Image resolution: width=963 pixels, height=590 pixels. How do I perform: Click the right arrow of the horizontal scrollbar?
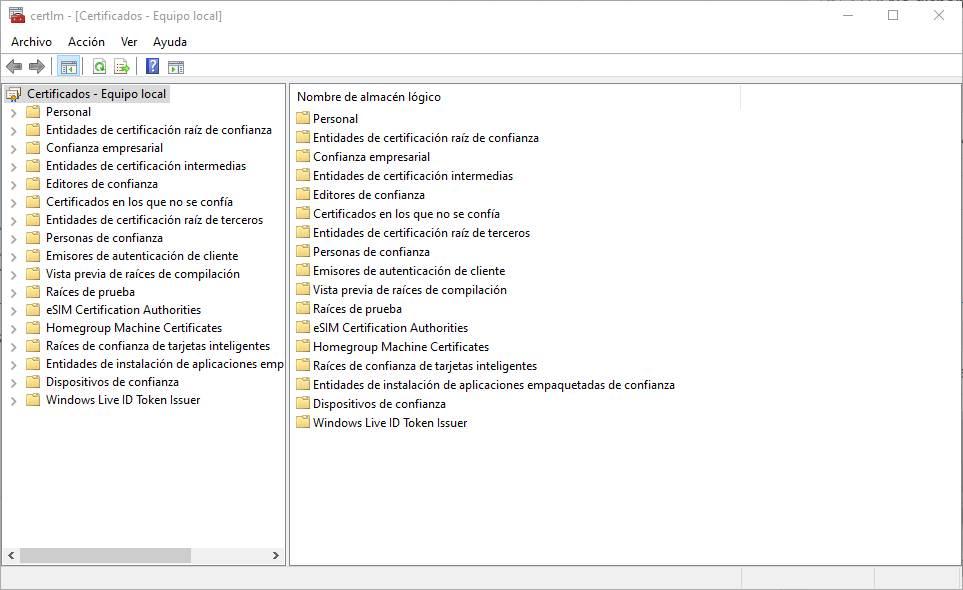click(x=276, y=555)
